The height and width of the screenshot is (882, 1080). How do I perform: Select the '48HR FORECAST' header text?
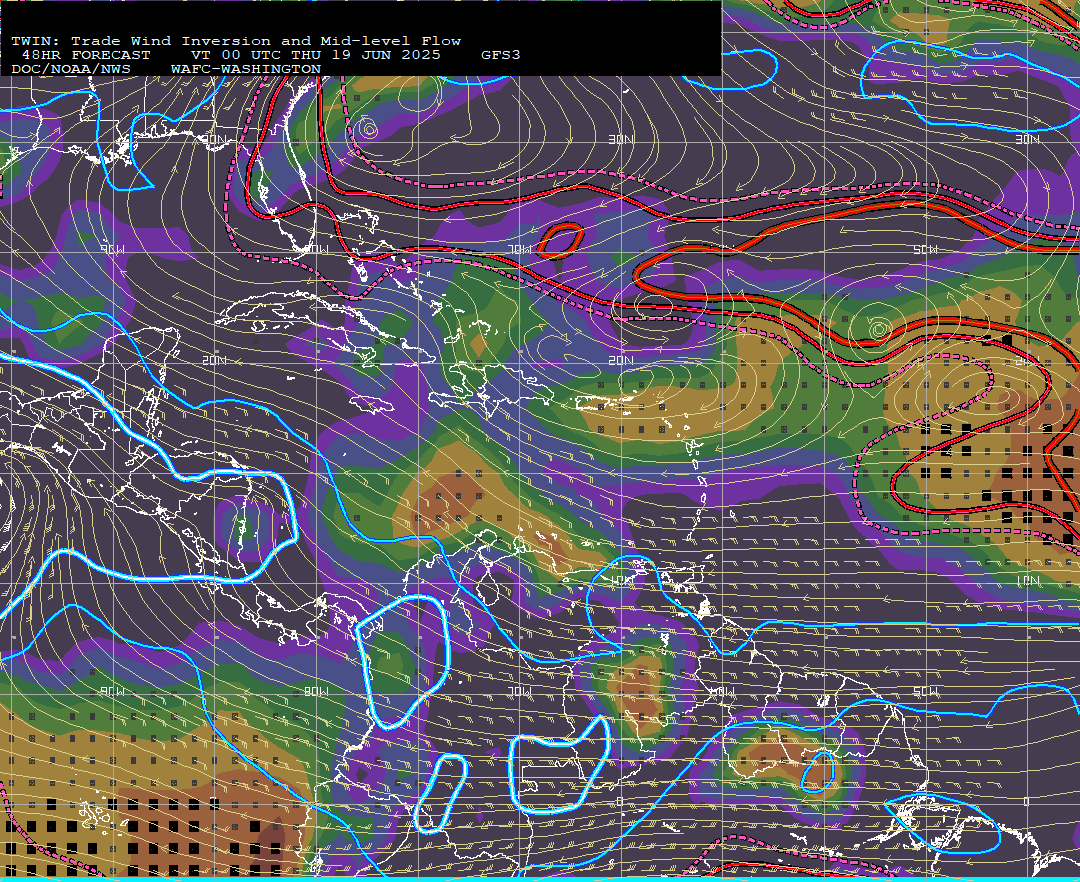[x=86, y=55]
